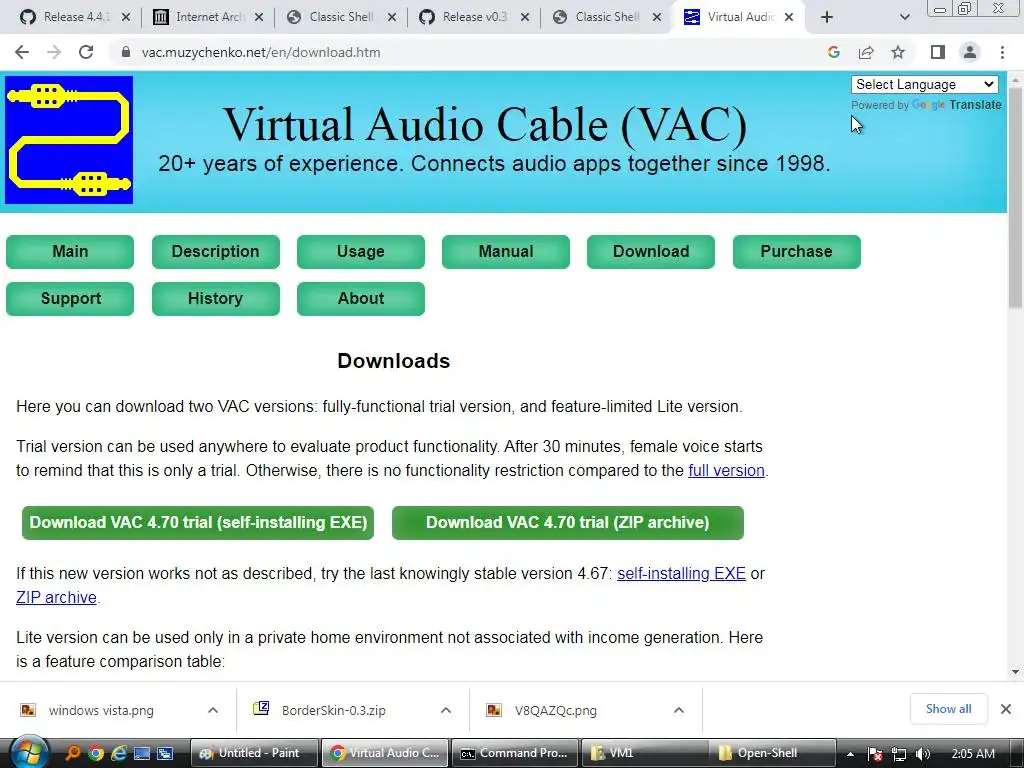Expand options for windows vista.png download
1024x768 pixels.
tap(213, 710)
